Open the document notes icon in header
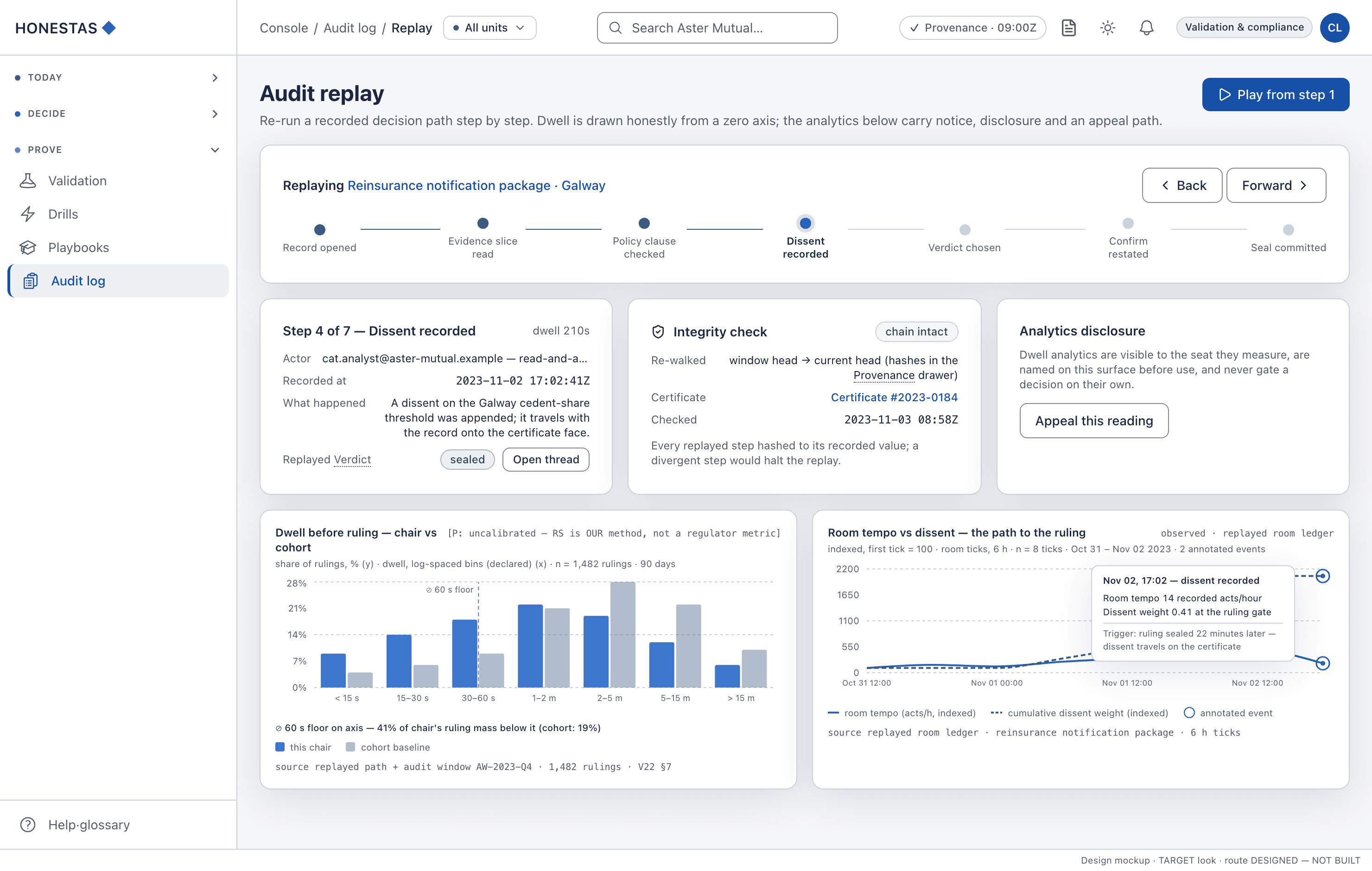This screenshot has height=871, width=1372. coord(1068,28)
